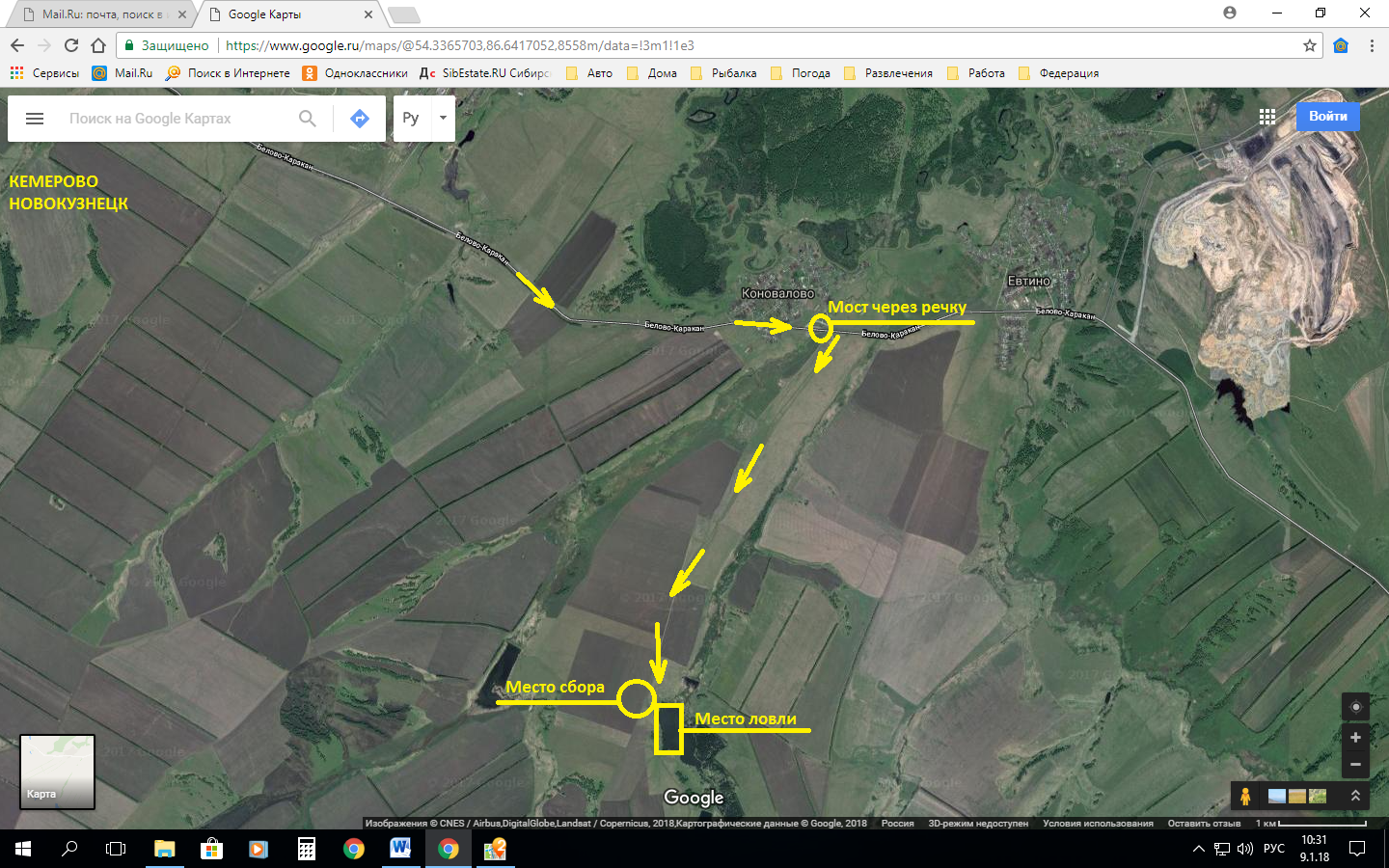1389x868 pixels.
Task: Activate Street View pegman
Action: click(x=1245, y=796)
